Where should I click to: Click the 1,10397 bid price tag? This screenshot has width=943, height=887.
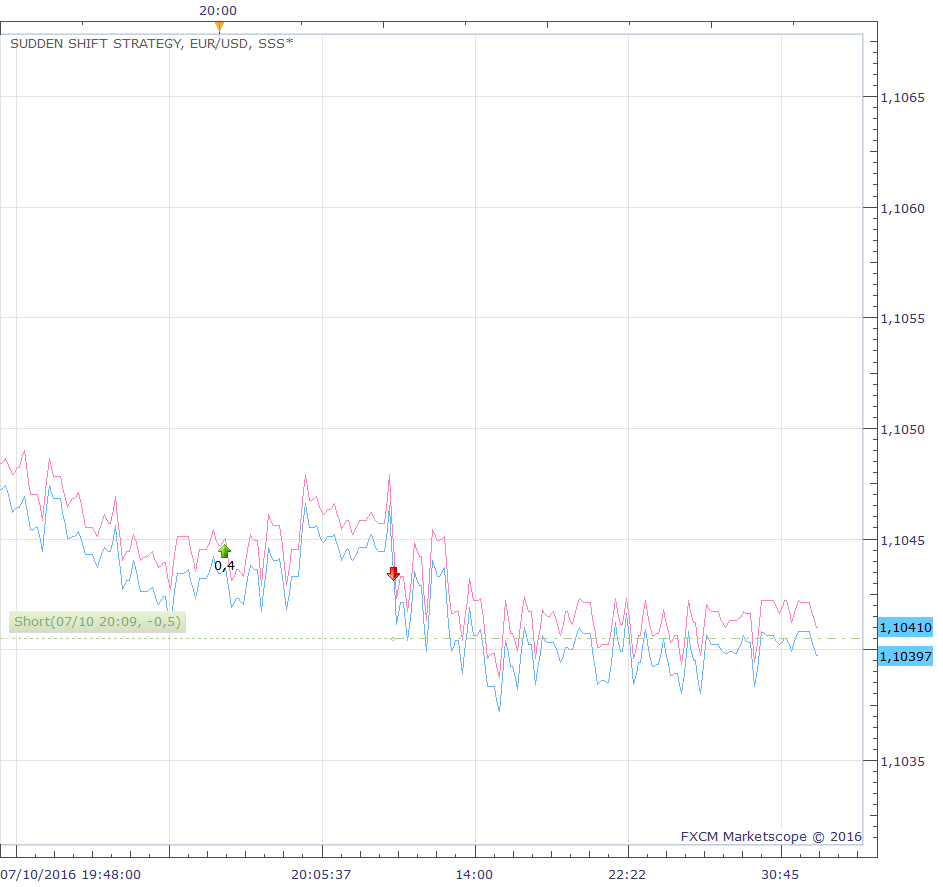click(905, 656)
